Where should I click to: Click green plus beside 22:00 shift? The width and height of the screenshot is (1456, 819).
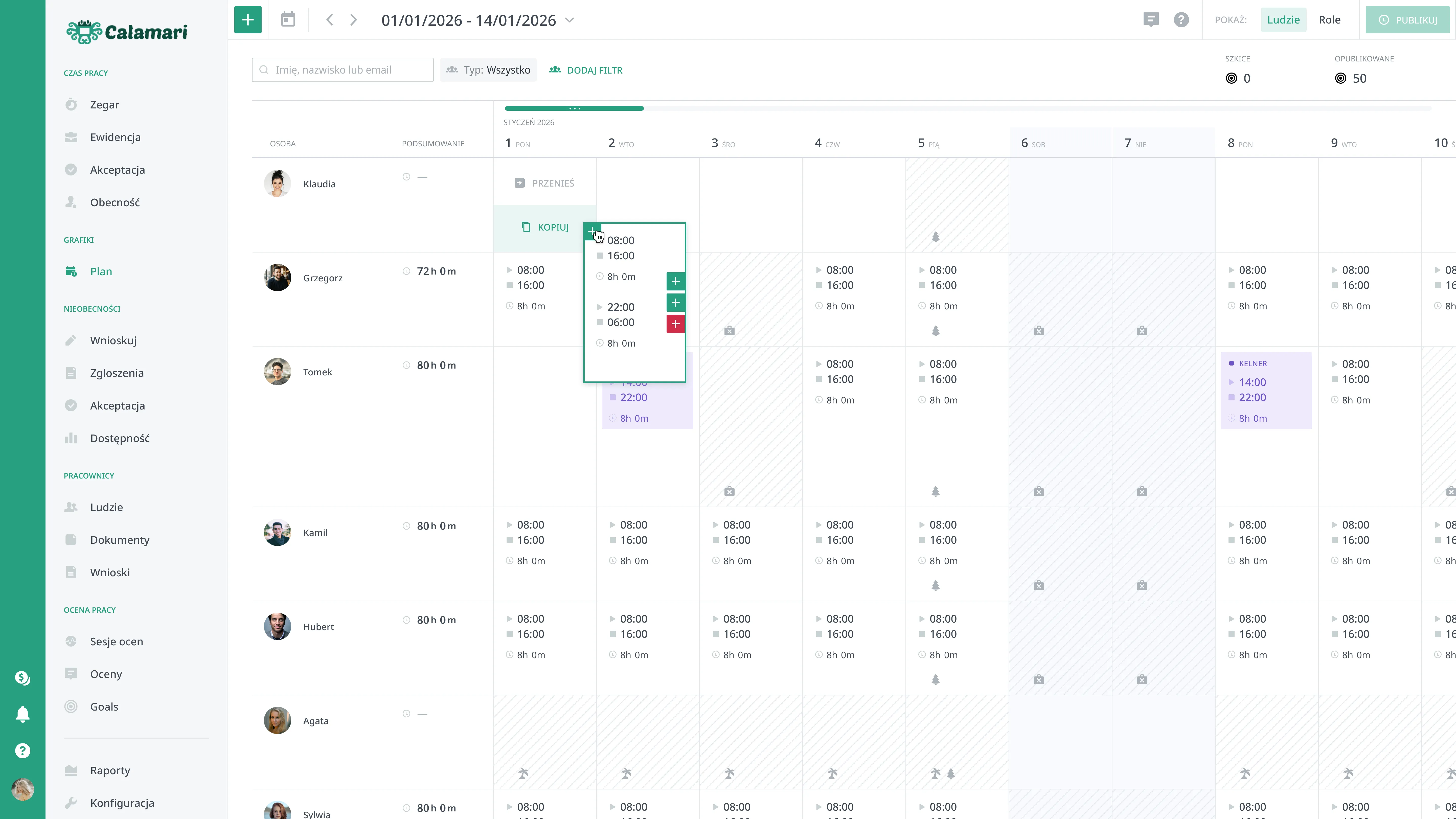(675, 302)
